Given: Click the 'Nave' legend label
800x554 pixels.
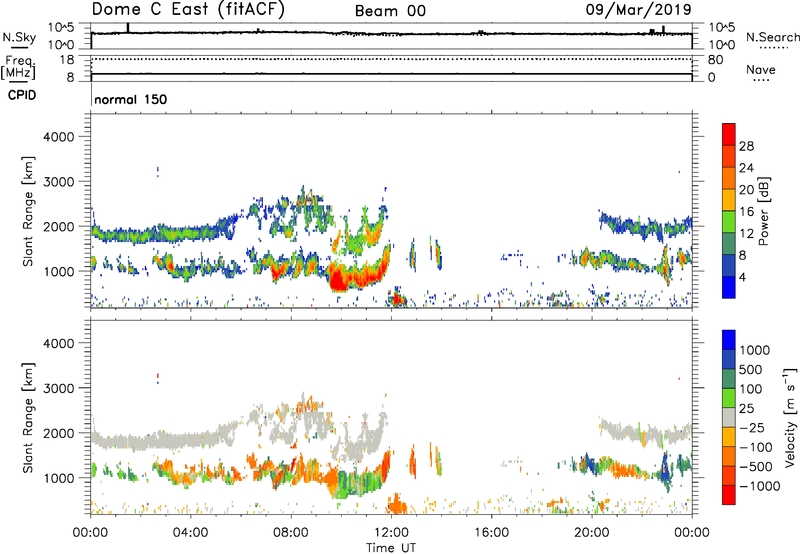Looking at the screenshot, I should point(761,69).
